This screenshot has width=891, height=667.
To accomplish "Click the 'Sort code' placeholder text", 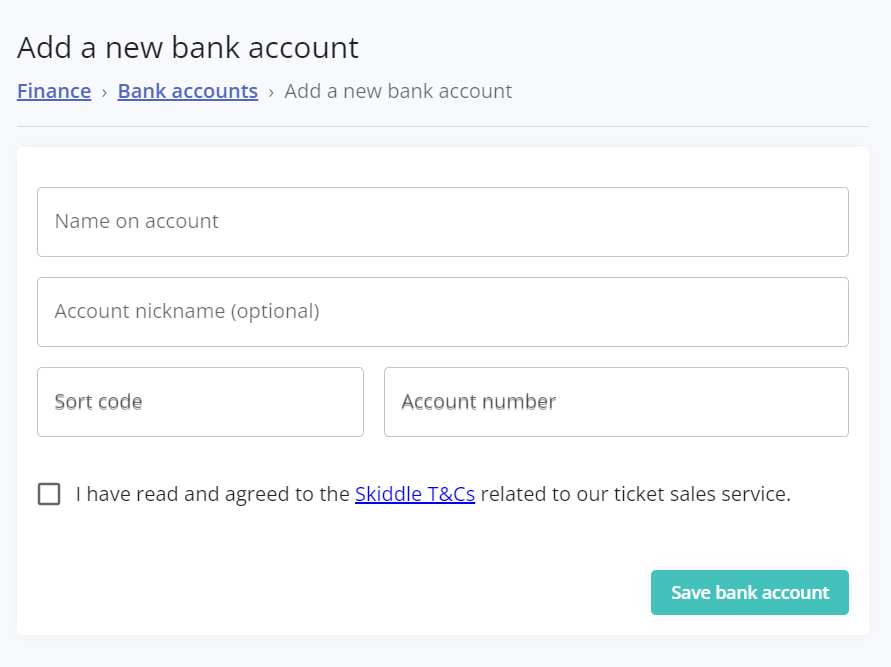I will click(98, 402).
